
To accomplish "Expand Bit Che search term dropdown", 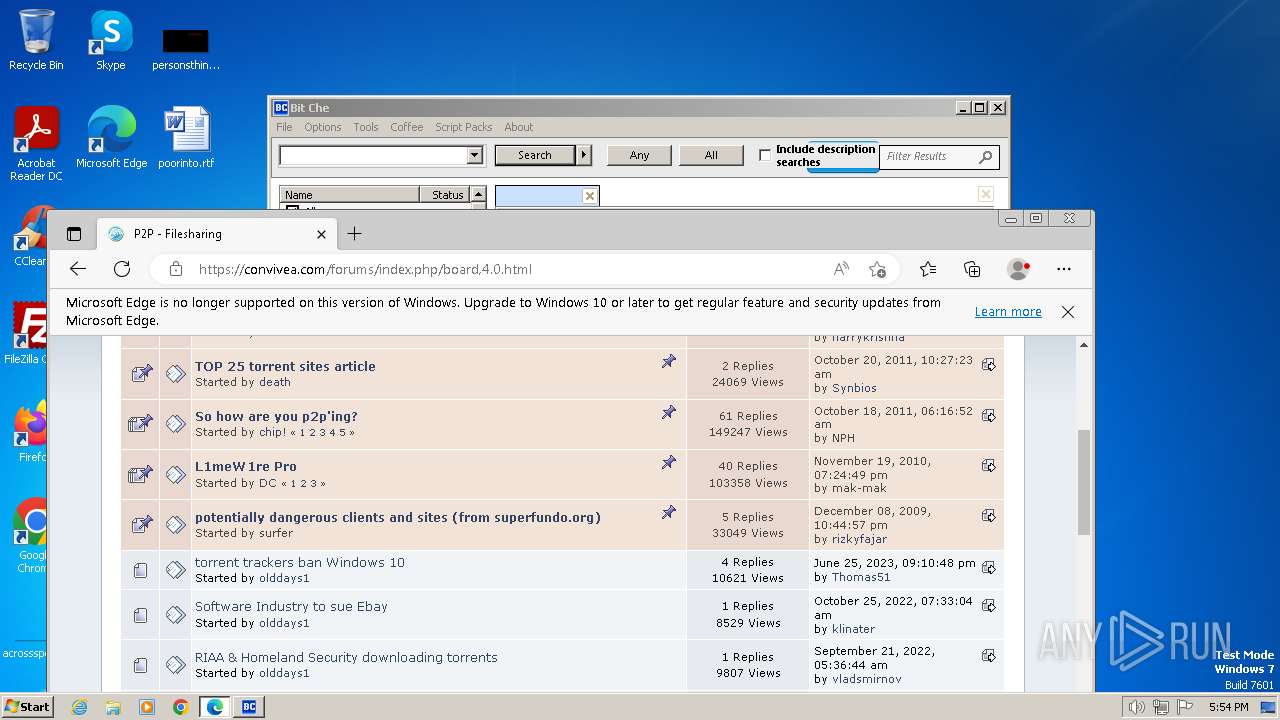I will click(x=474, y=155).
